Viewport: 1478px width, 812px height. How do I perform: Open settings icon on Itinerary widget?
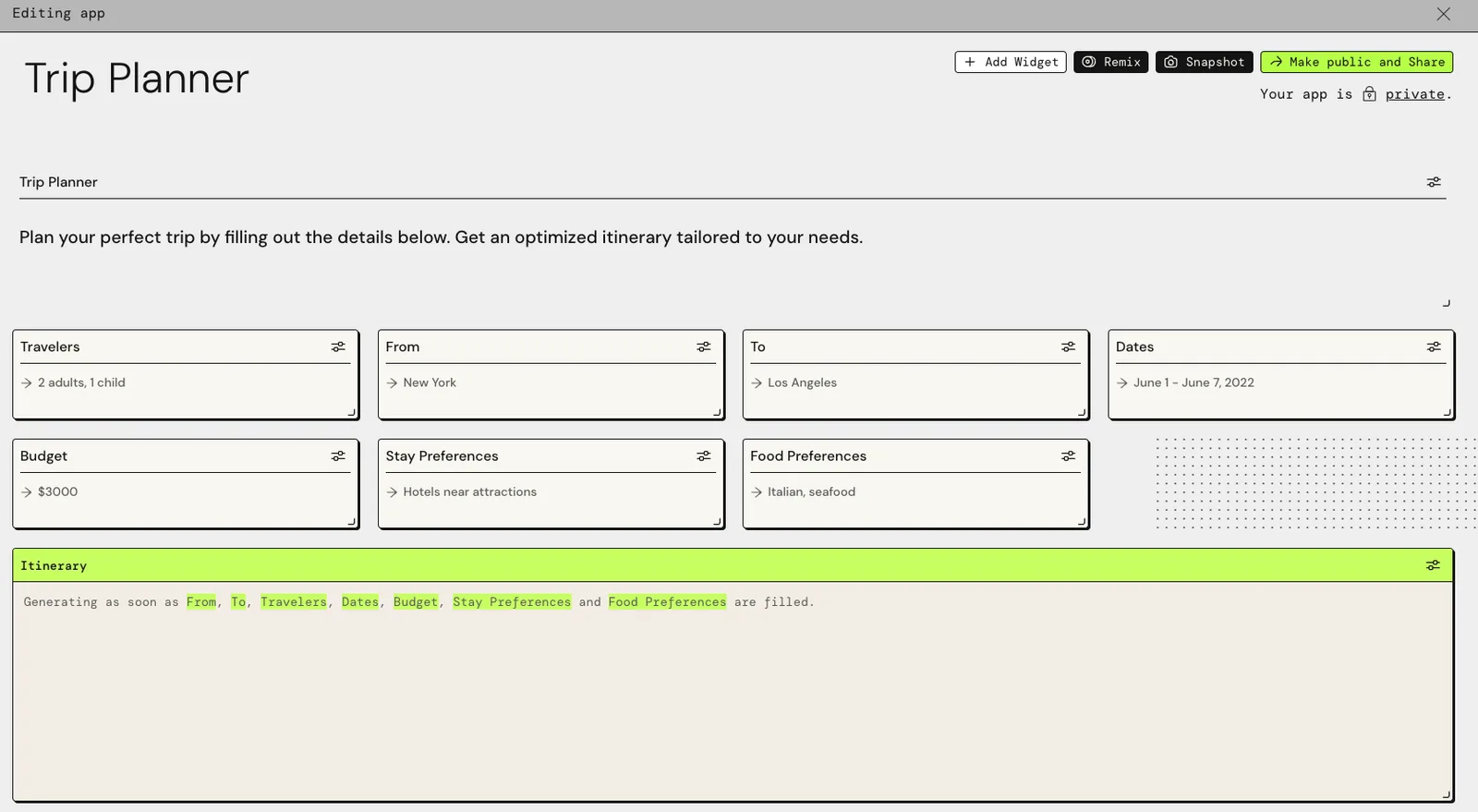(1433, 565)
